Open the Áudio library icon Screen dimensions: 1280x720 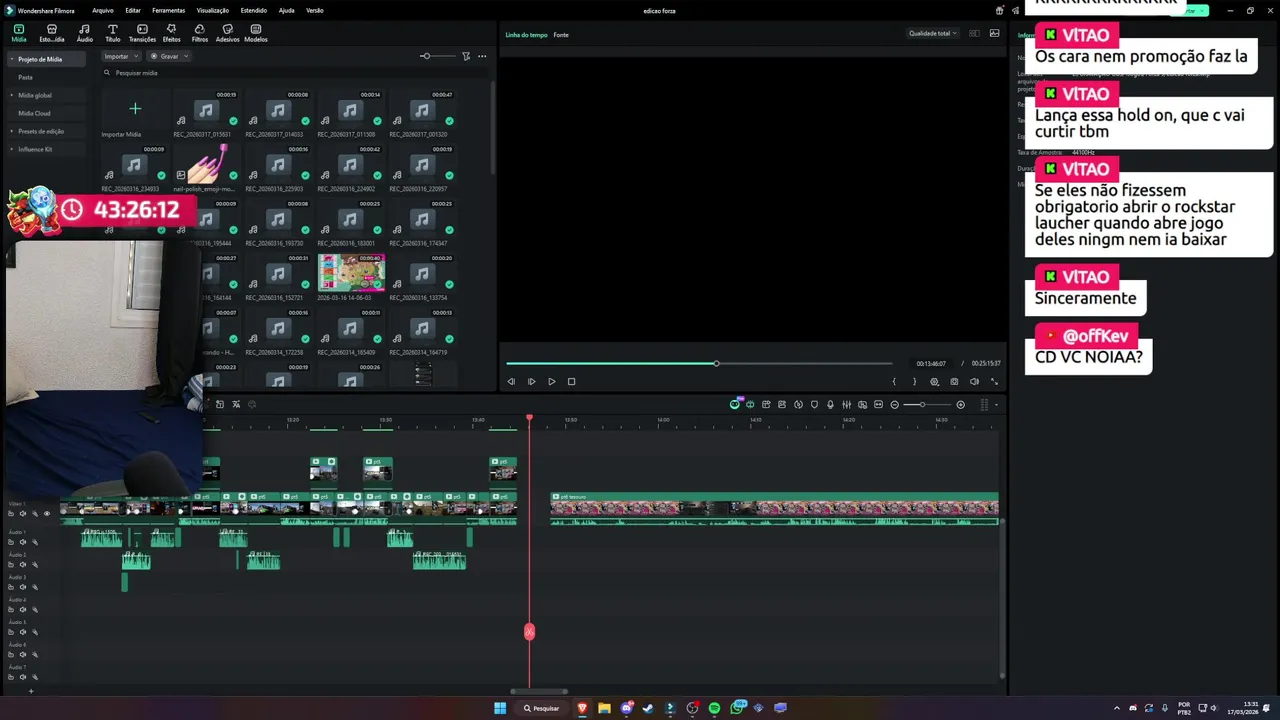pyautogui.click(x=84, y=33)
